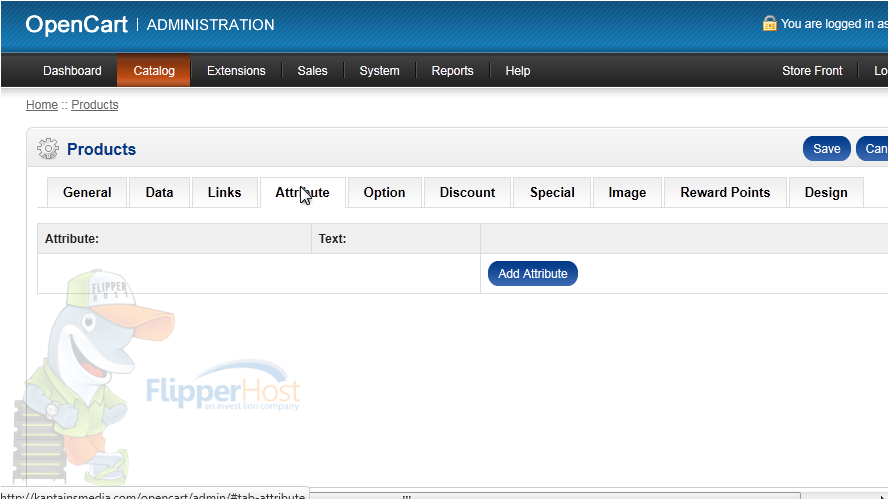Switch to the Image tab
889x500 pixels.
click(627, 193)
